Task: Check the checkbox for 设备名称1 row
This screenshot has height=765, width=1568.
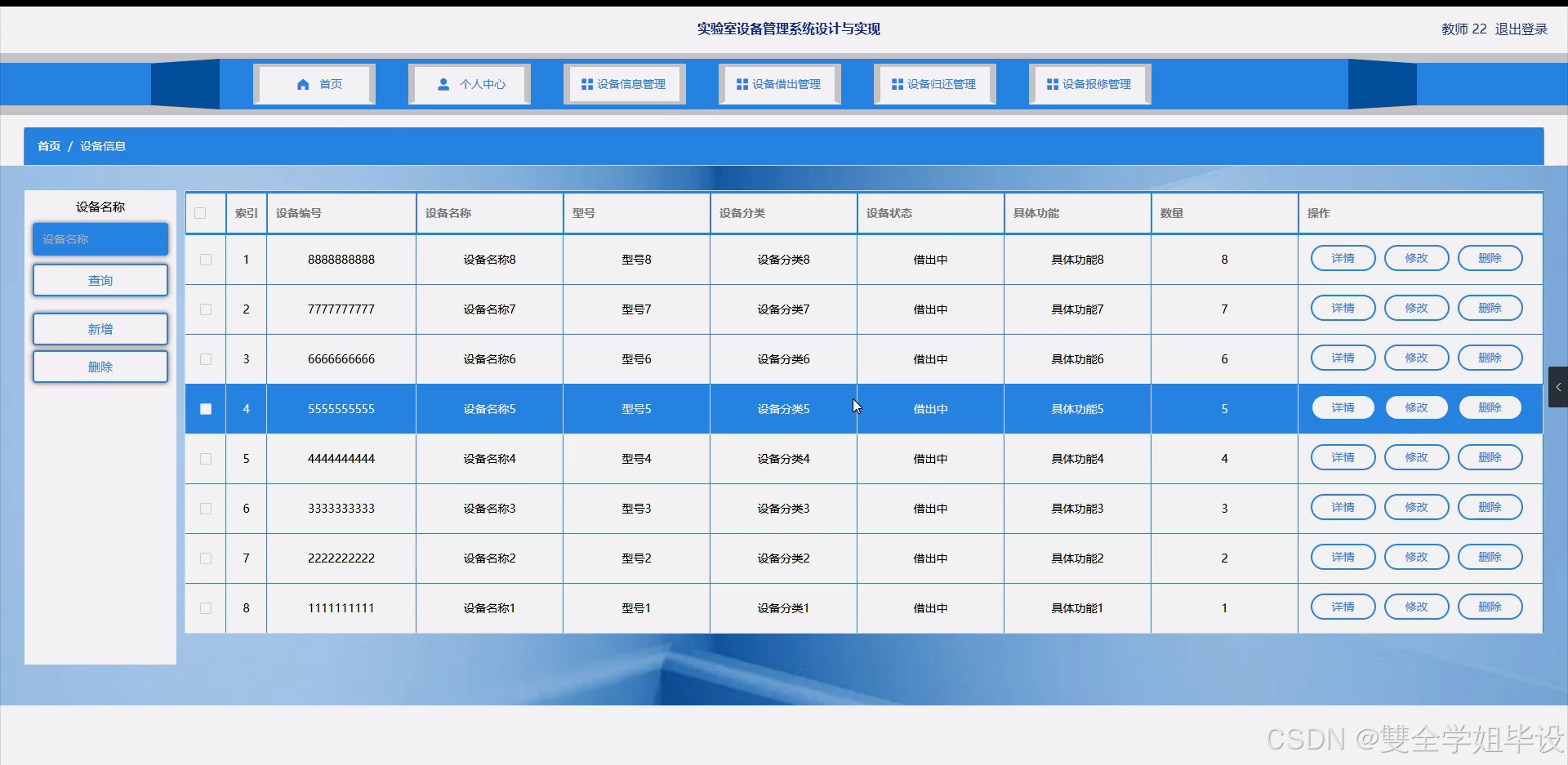Action: click(205, 608)
